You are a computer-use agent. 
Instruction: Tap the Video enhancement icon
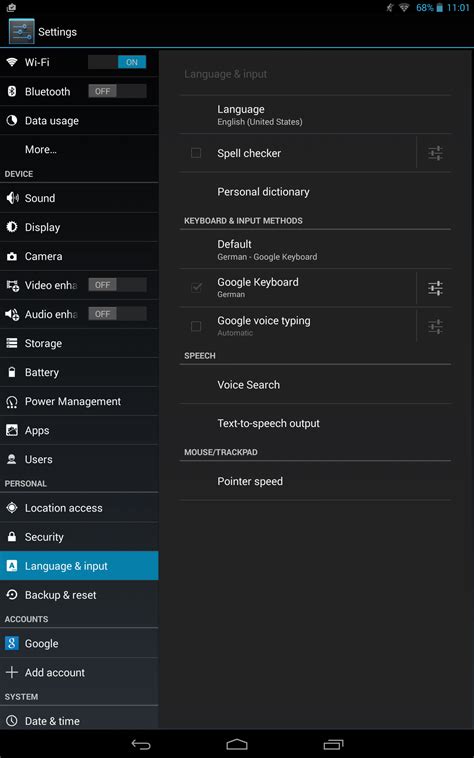(13, 285)
